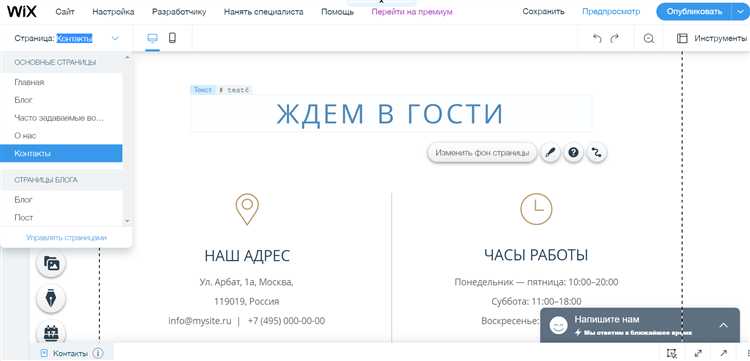
Task: Open Нанять специалиста menu
Action: point(264,12)
